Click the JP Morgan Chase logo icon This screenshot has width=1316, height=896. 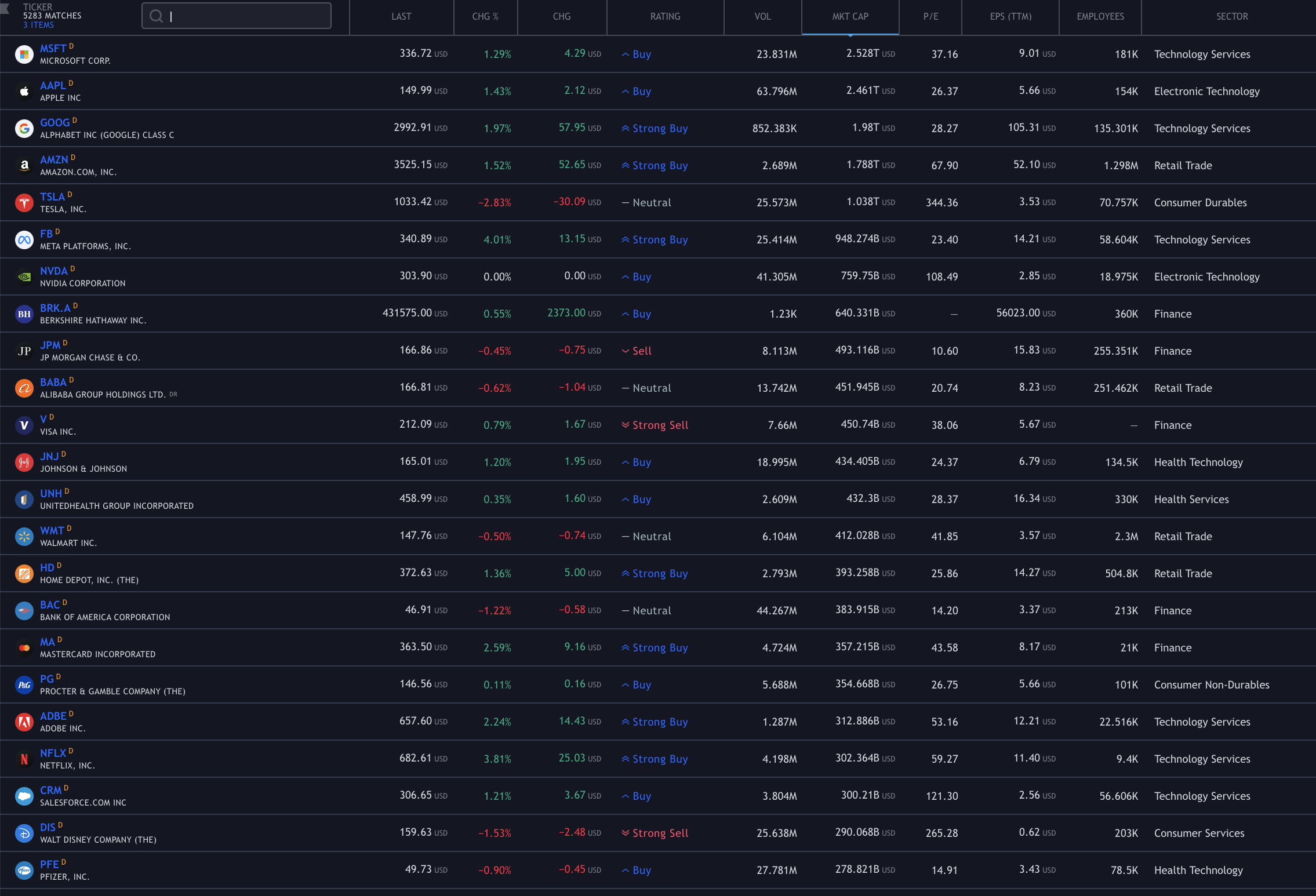click(x=24, y=351)
